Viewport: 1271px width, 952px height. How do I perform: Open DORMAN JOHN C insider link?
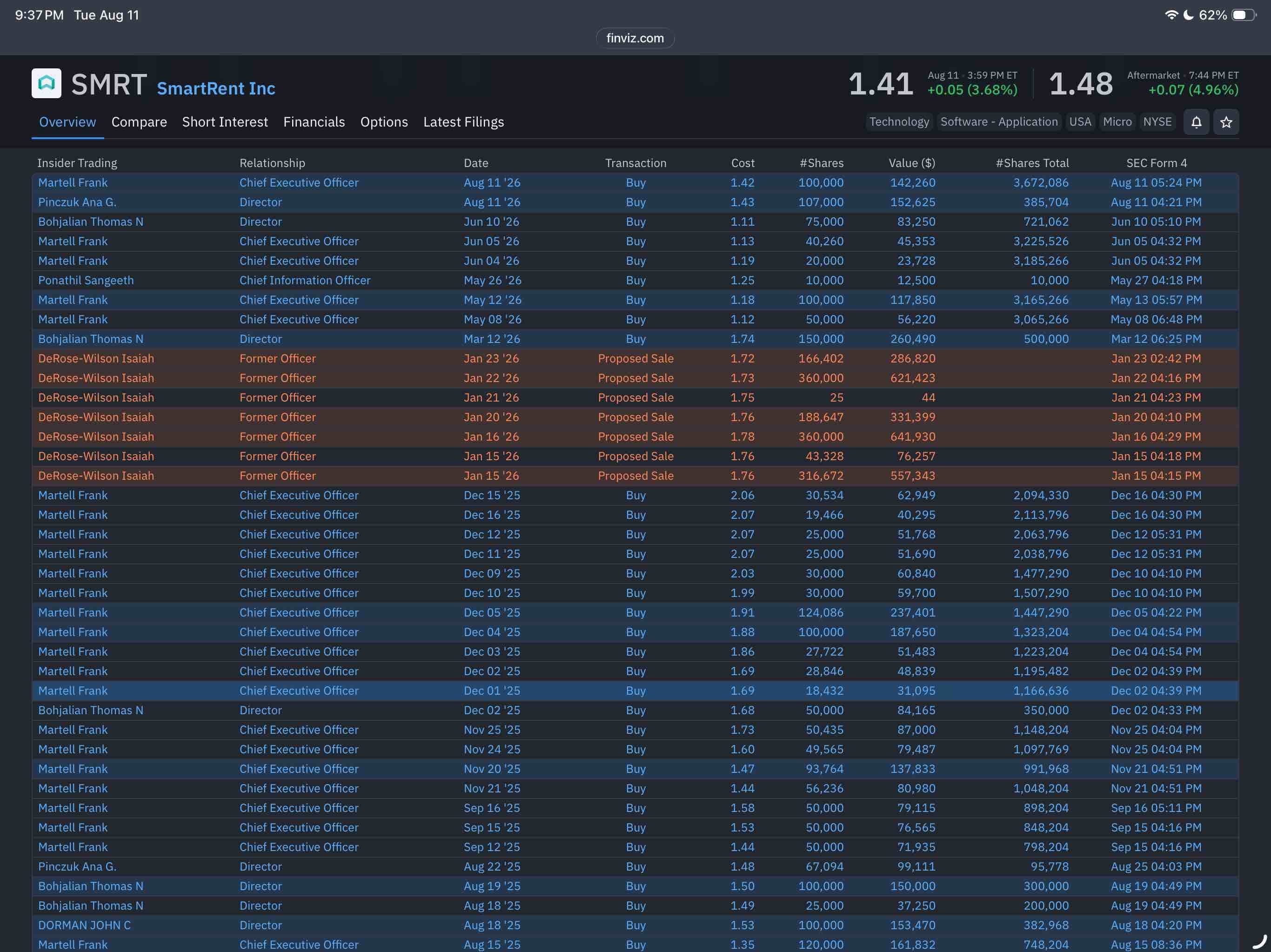coord(85,925)
